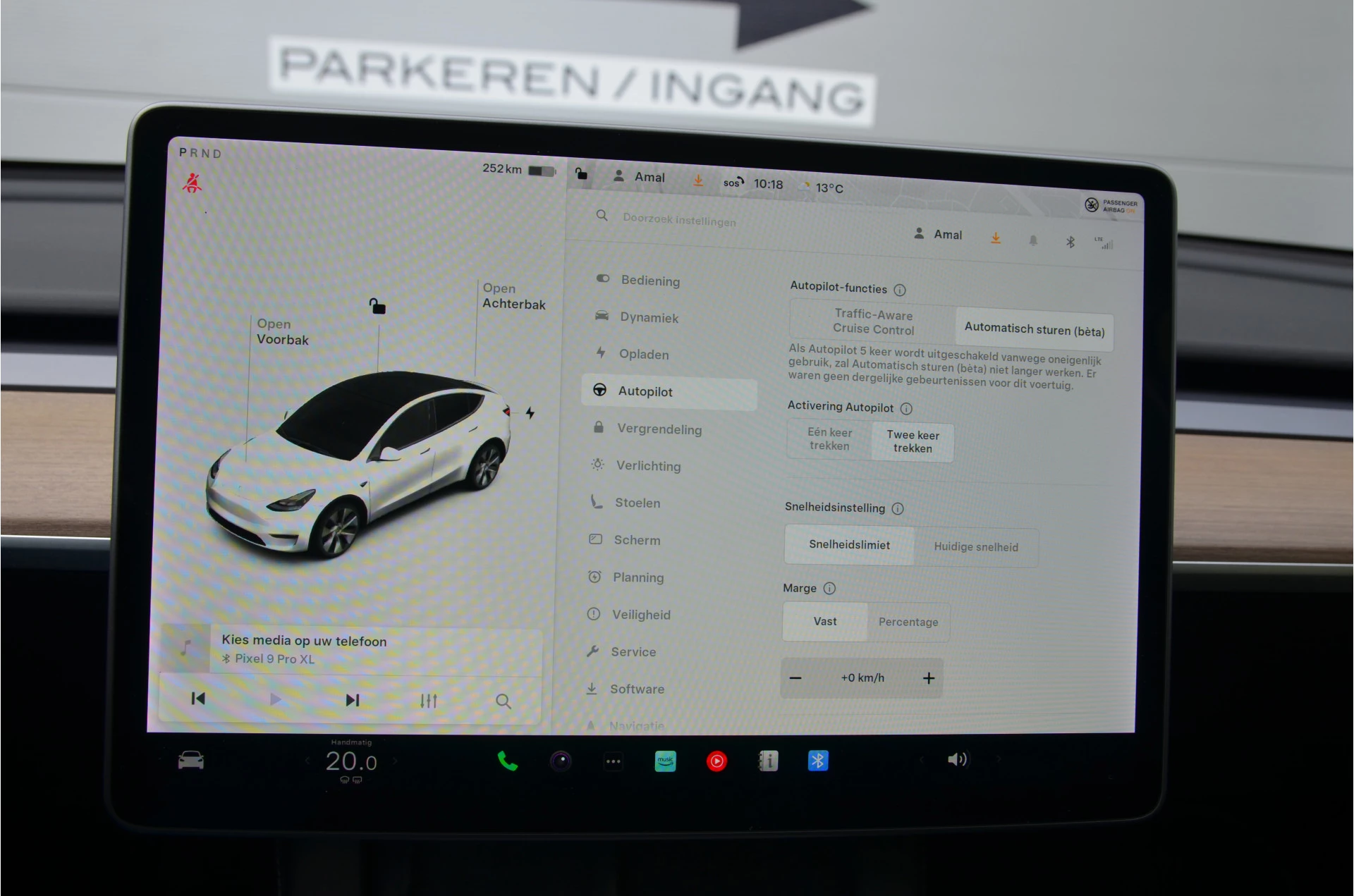Open the Service section in the sidebar
1354x896 pixels.
(633, 652)
